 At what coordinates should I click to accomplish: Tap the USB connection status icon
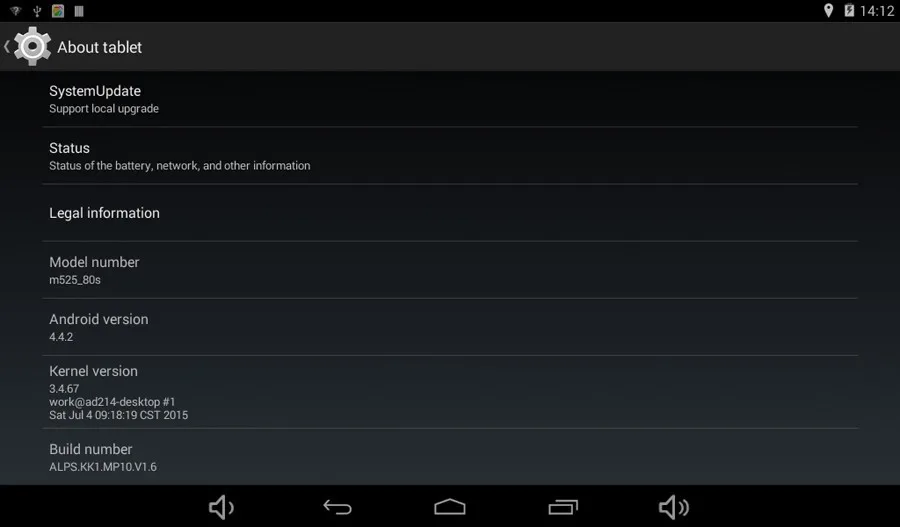click(37, 11)
